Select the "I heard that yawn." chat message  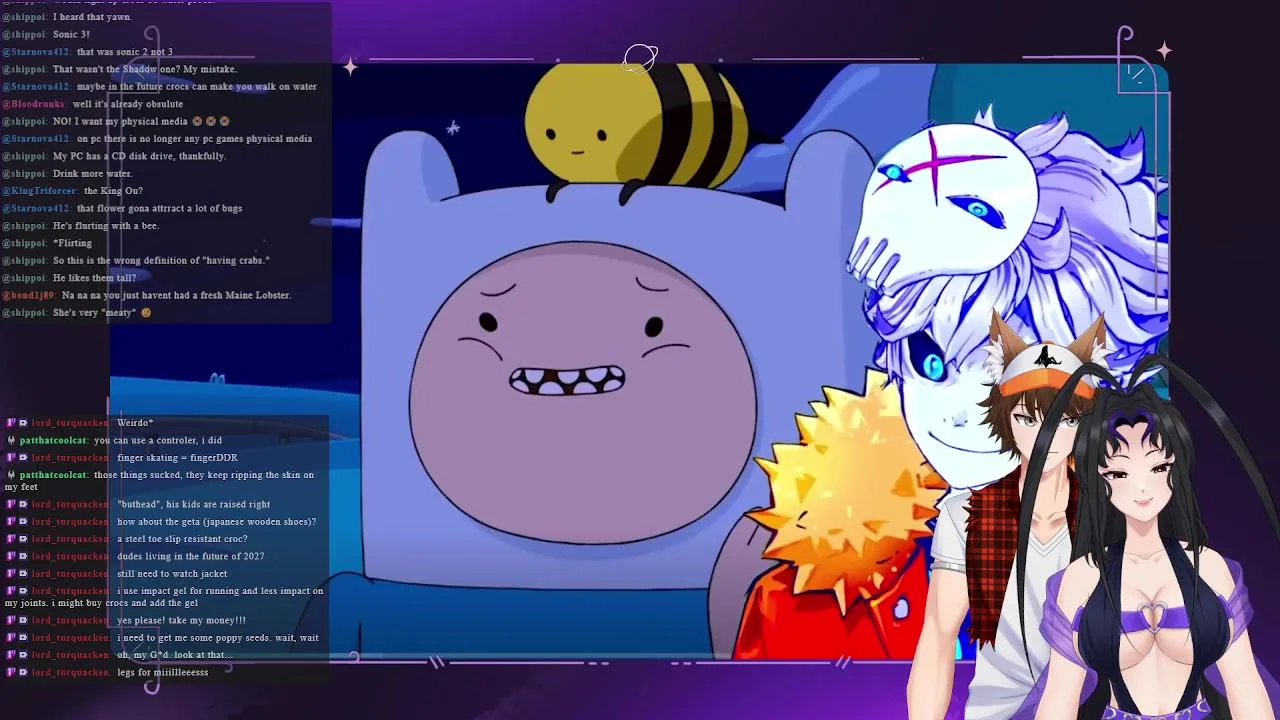tap(92, 17)
